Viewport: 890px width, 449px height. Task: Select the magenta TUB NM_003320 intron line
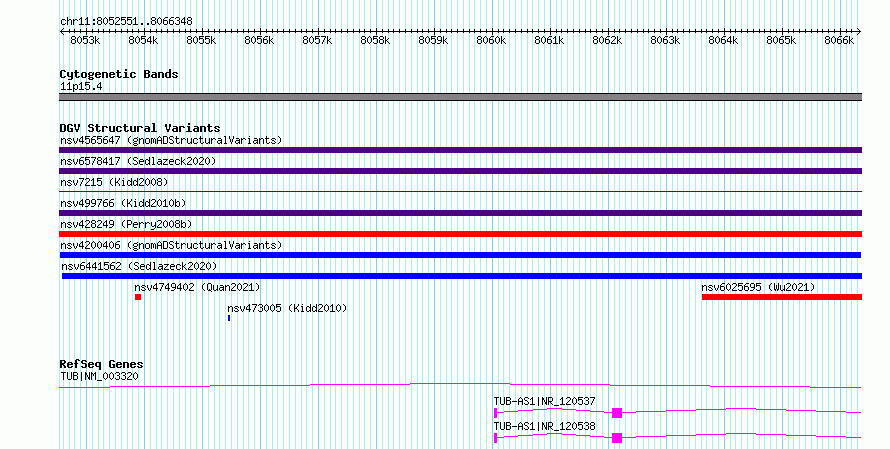click(x=460, y=386)
